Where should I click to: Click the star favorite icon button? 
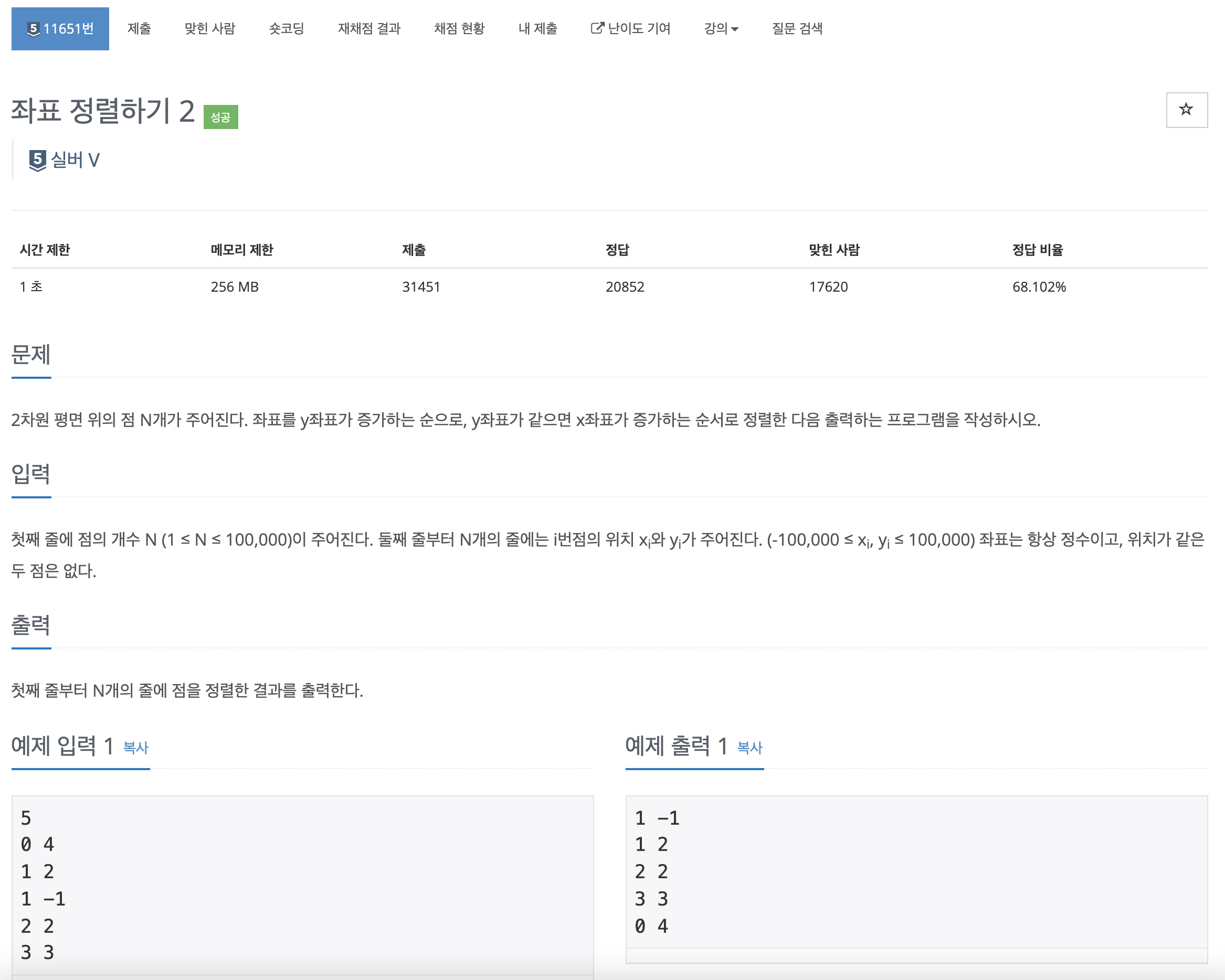[x=1186, y=110]
